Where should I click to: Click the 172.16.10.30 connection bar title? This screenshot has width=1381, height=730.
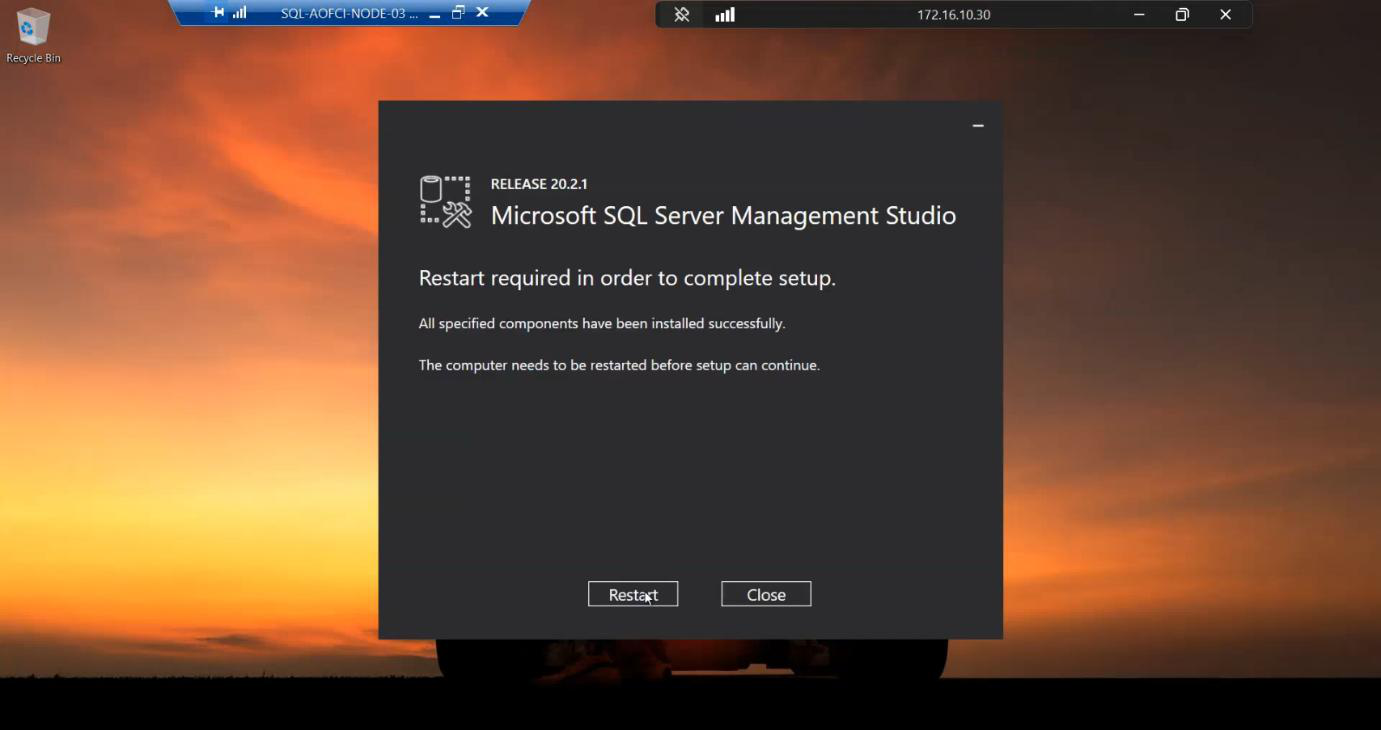click(954, 15)
